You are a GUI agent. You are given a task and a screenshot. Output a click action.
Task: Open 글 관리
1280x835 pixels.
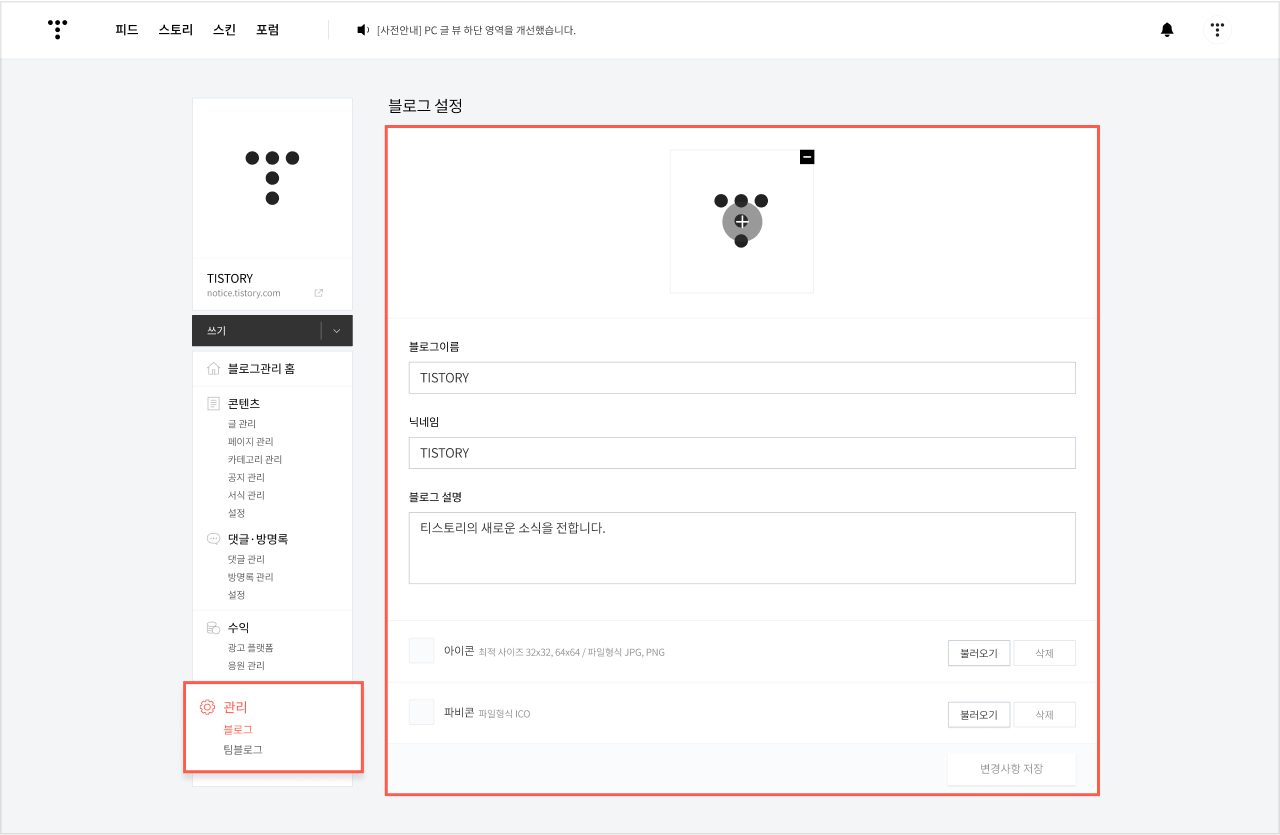coord(242,424)
